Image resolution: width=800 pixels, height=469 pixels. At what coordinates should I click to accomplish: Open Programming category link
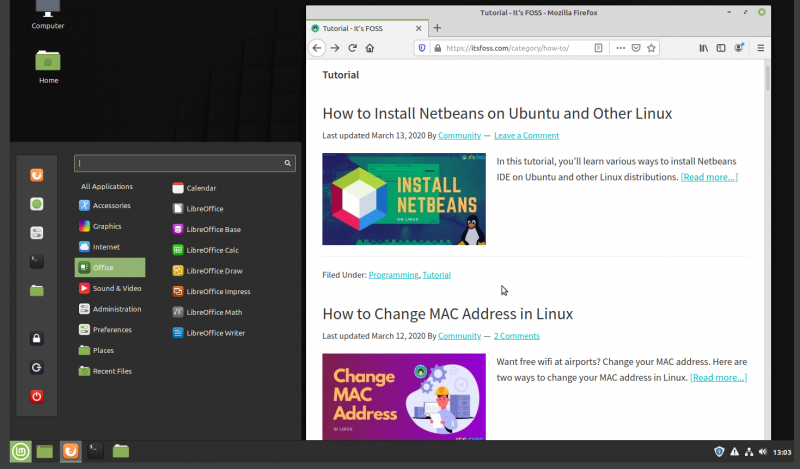click(x=393, y=275)
